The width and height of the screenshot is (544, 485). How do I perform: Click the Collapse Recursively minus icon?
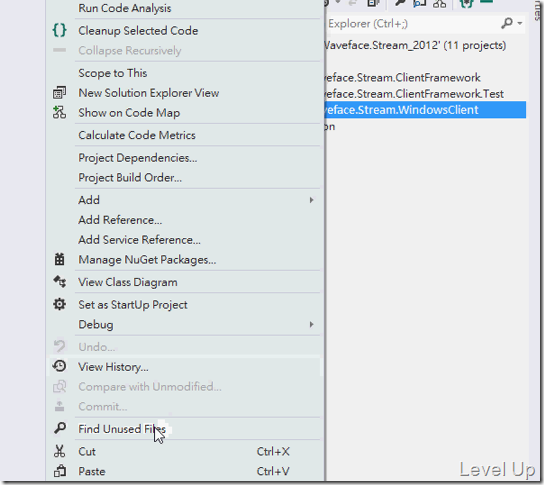(59, 50)
